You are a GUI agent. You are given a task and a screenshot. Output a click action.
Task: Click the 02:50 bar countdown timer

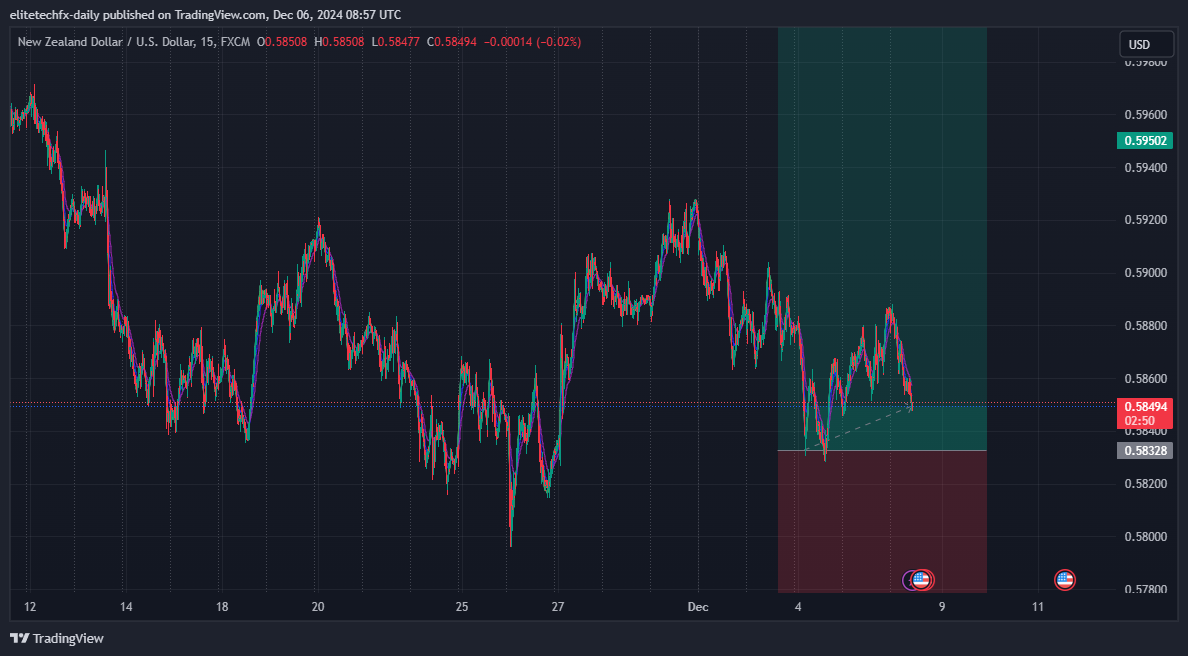click(x=1140, y=421)
